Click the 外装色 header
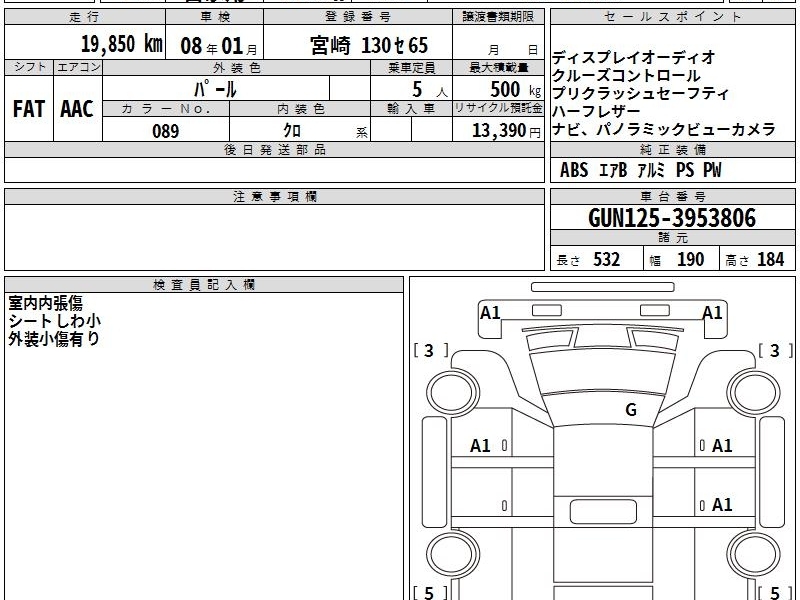 [237, 67]
